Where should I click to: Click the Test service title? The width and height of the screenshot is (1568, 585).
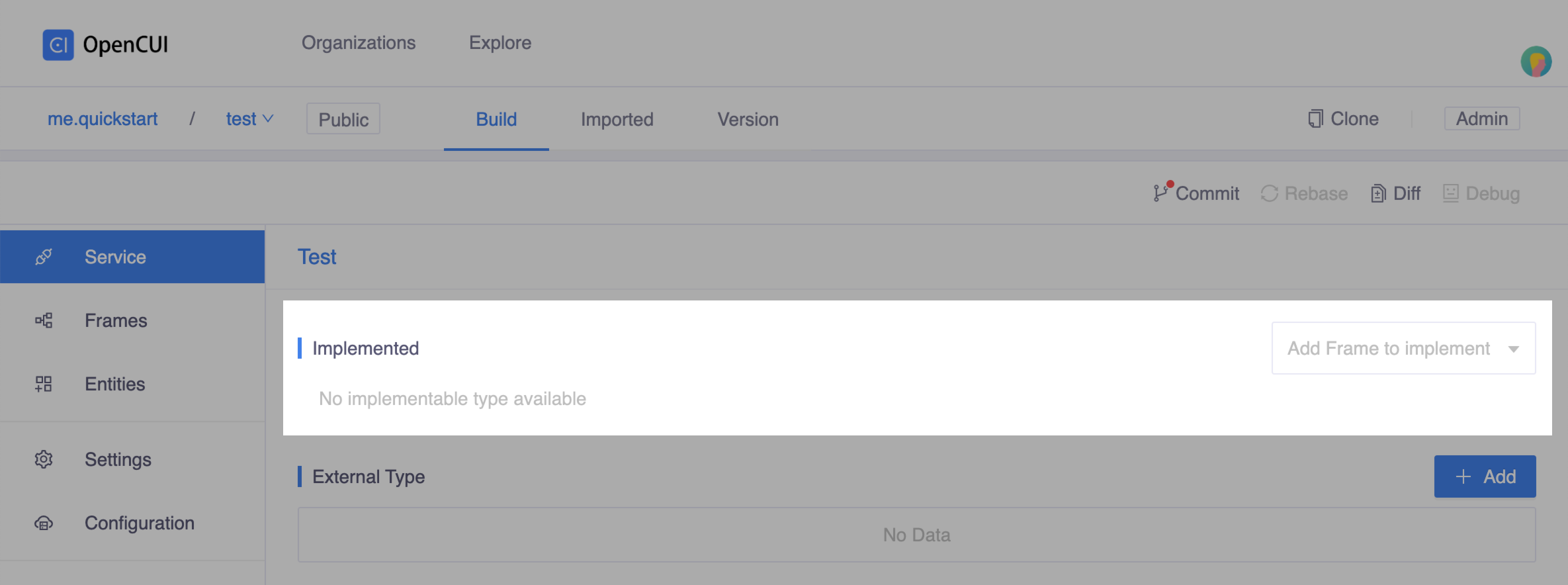tap(317, 257)
